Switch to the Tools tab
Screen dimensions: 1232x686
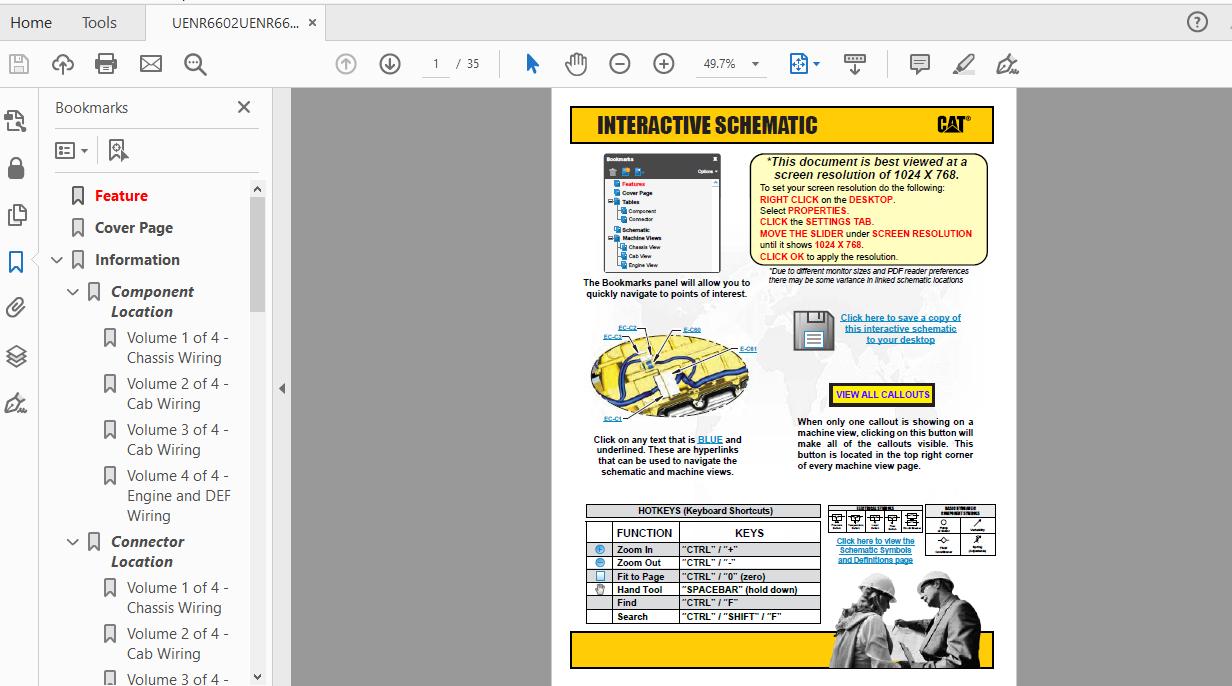click(99, 22)
